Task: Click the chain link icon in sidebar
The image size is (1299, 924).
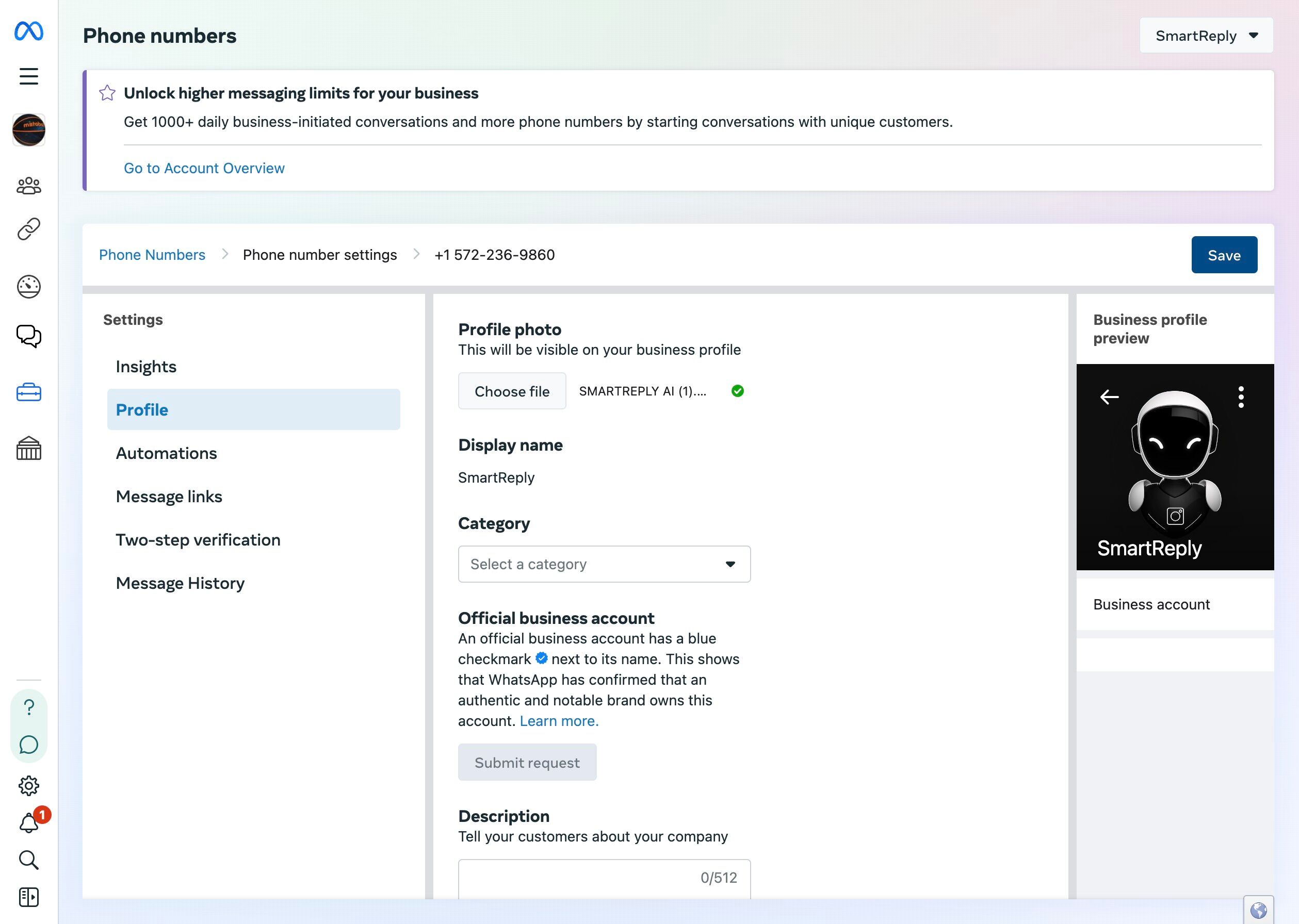Action: pos(28,229)
